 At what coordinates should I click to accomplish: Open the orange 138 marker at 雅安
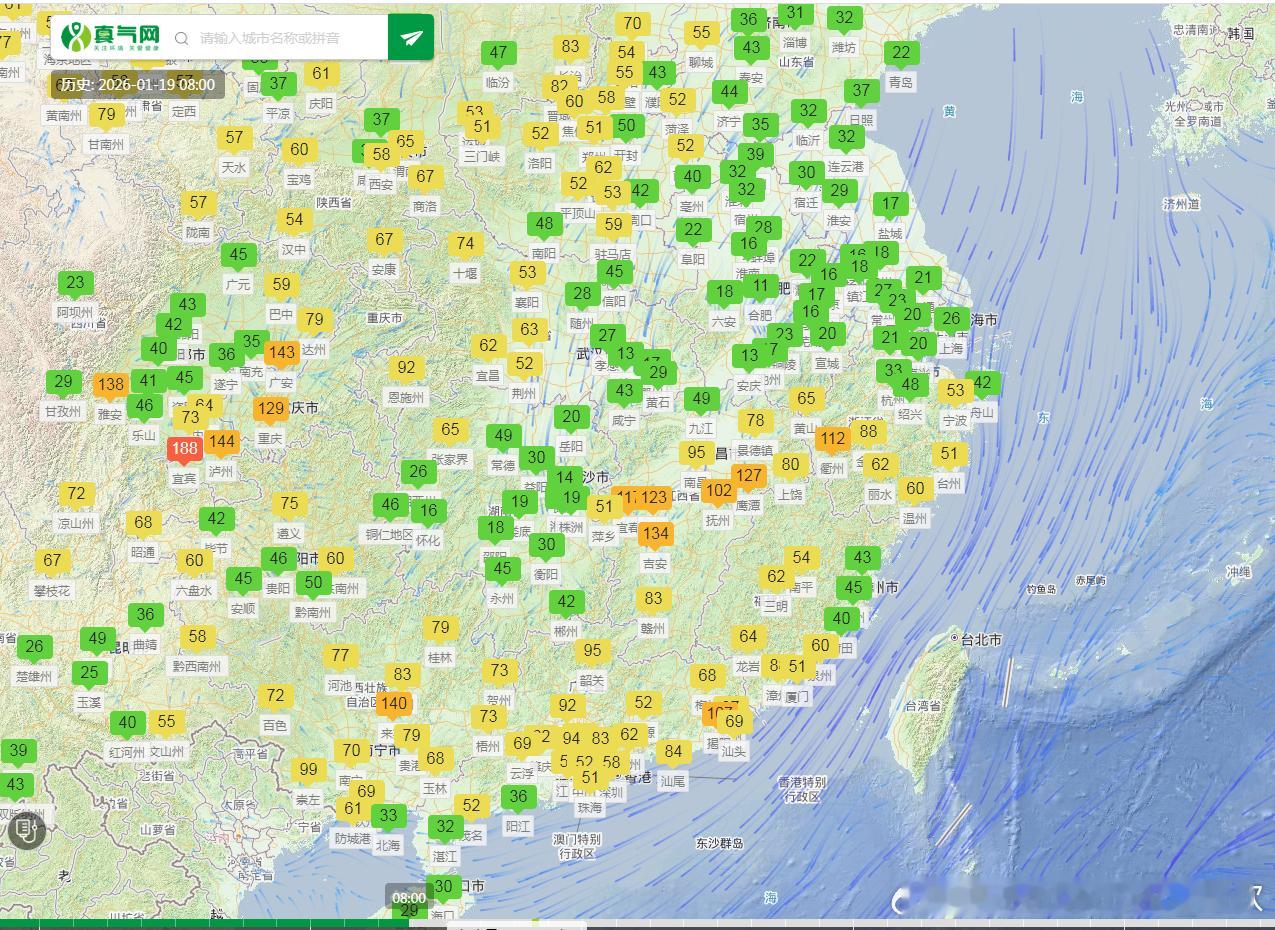(111, 384)
